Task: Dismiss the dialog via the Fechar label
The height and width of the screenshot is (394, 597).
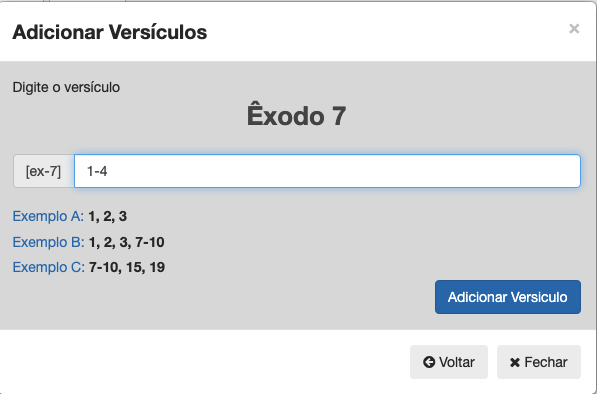Action: pos(546,362)
